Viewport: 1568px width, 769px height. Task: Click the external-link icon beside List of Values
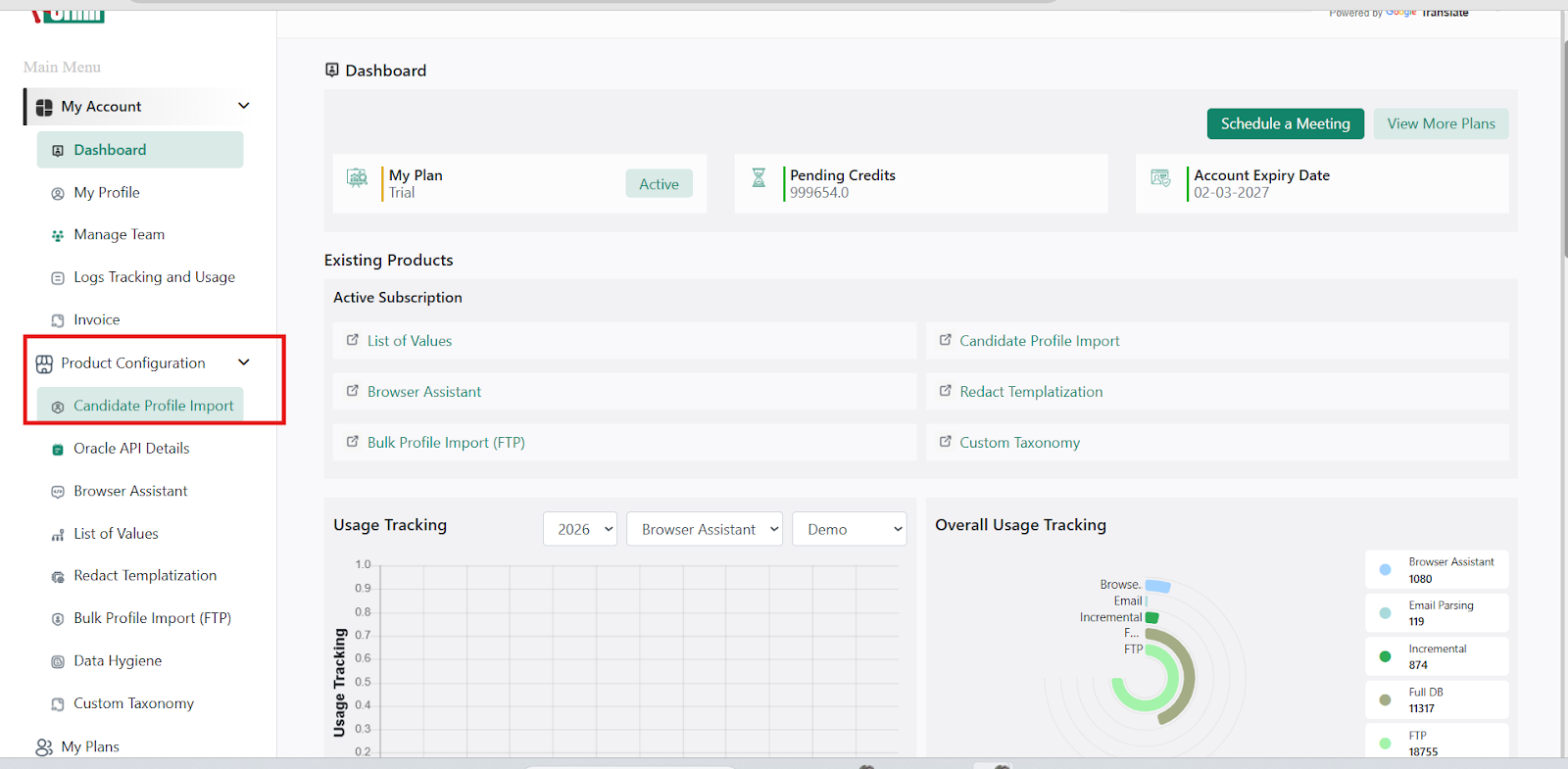click(353, 340)
